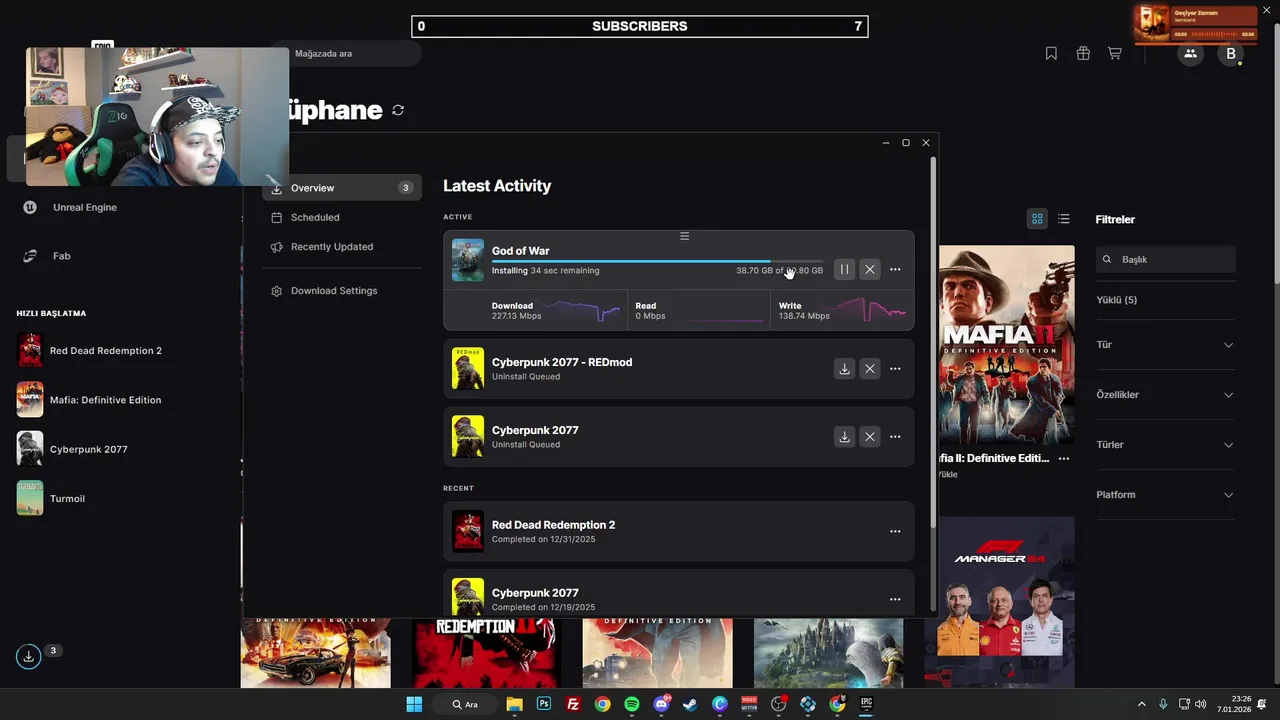Click the Mağazada ara search box

pyautogui.click(x=347, y=54)
